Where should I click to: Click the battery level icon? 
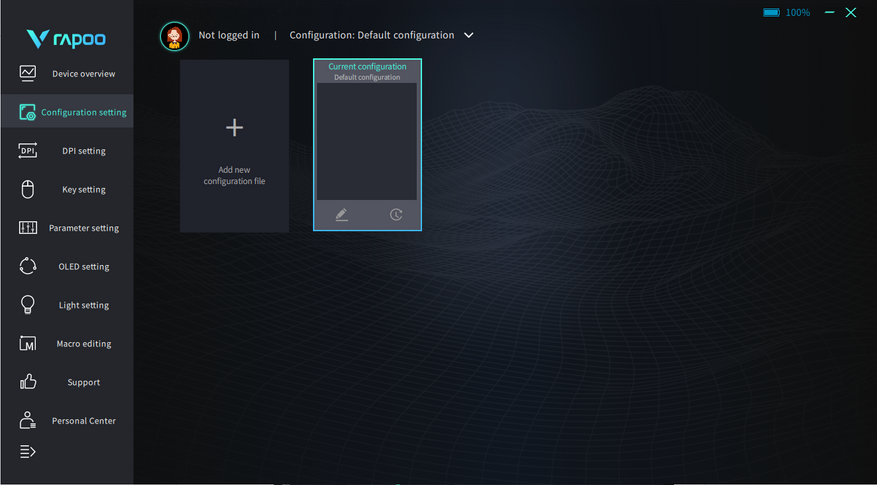tap(771, 12)
